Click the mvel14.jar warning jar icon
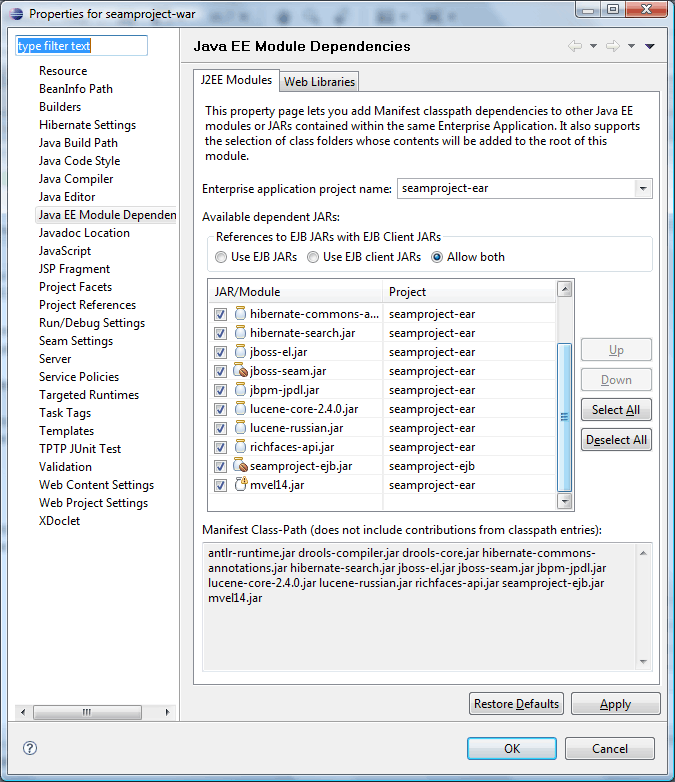The image size is (675, 782). tap(240, 484)
